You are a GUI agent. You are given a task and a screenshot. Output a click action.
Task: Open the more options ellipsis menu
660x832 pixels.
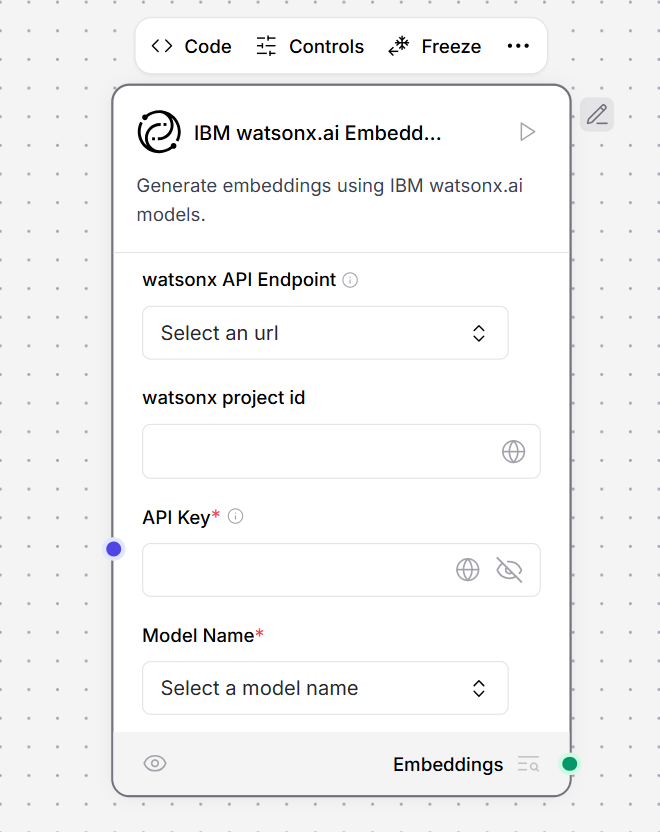point(518,45)
